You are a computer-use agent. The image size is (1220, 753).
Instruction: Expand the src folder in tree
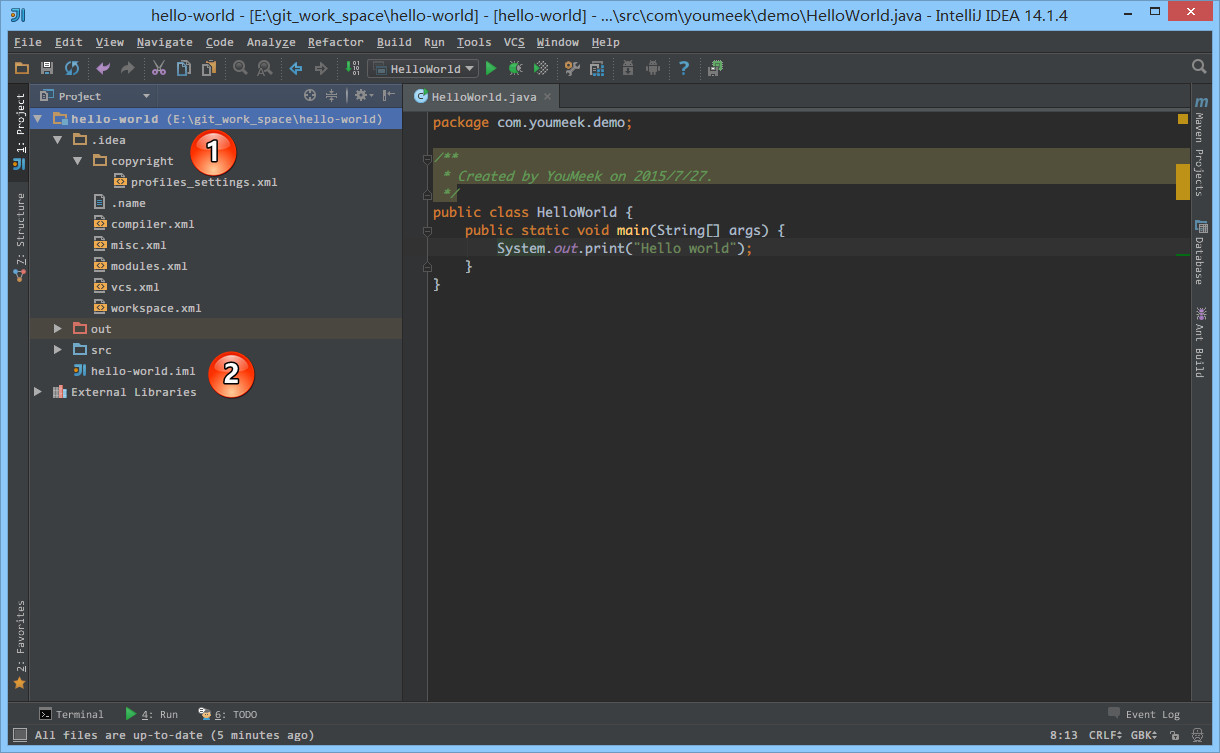59,350
